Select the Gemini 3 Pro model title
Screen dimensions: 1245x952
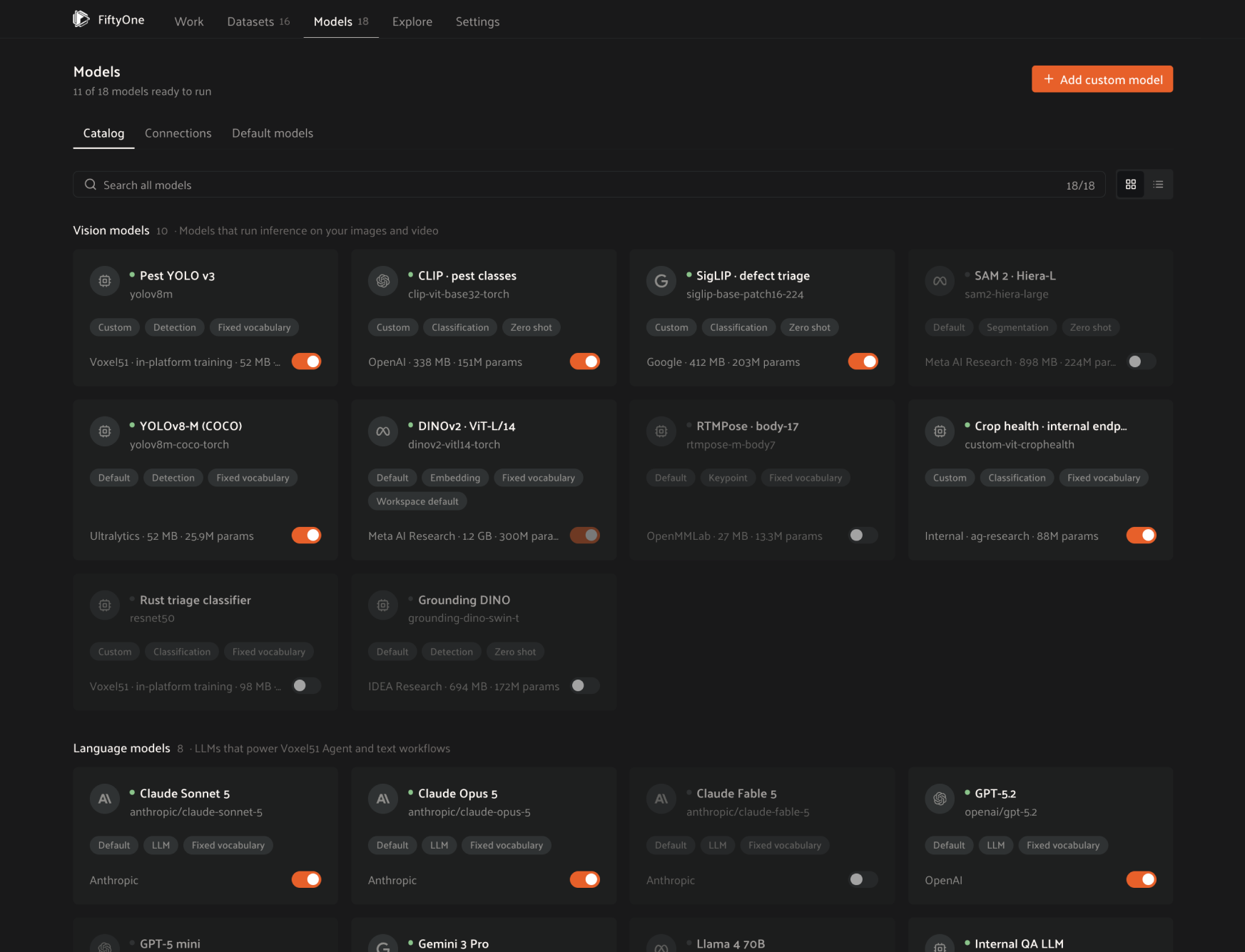(453, 943)
